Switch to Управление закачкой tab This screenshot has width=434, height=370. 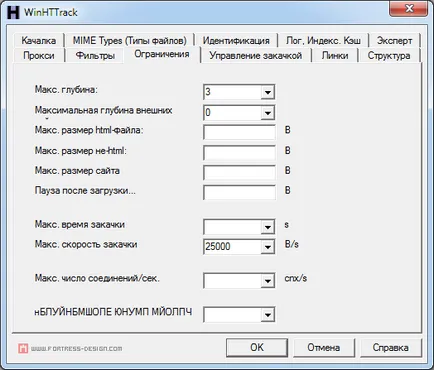[256, 55]
